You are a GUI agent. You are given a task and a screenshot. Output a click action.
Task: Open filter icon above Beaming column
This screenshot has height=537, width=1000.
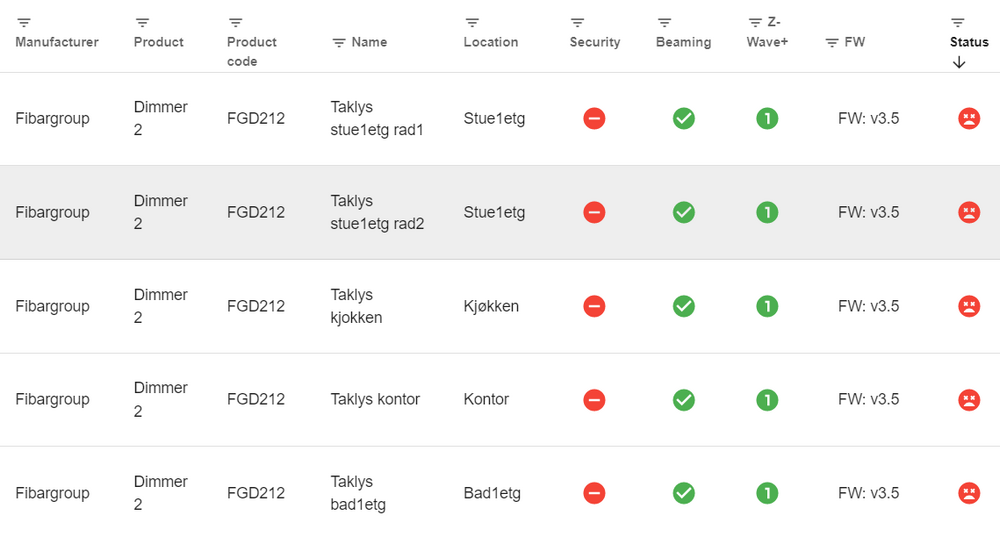664,22
